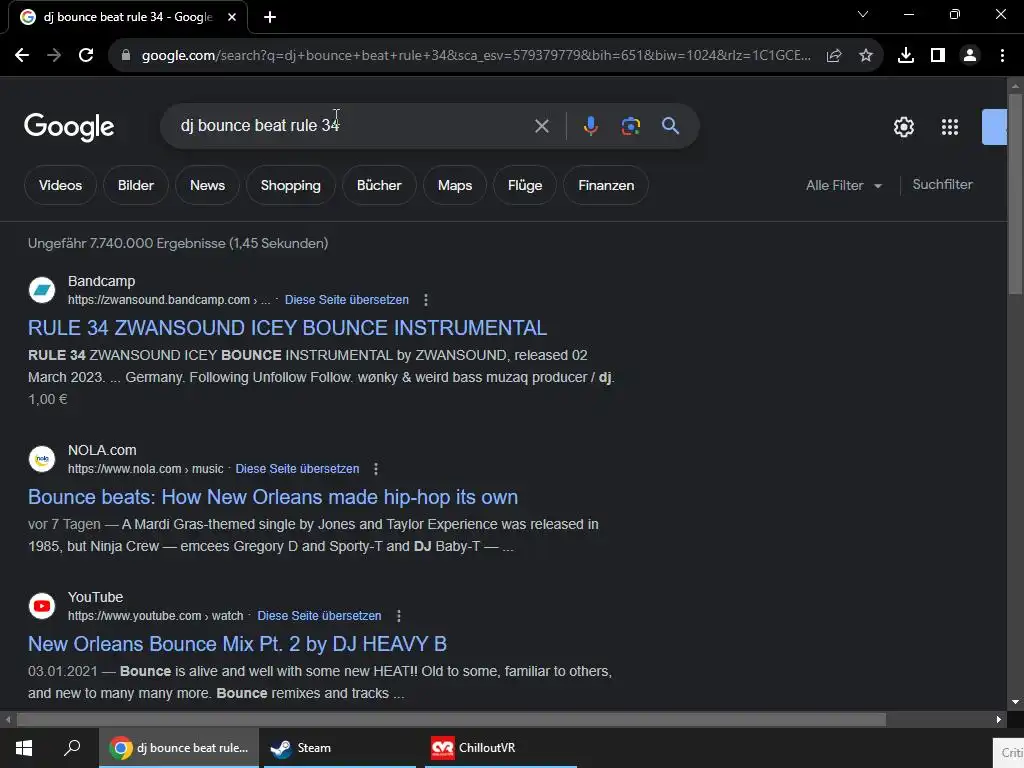
Task: Click the browser forward arrow
Action: pos(54,56)
